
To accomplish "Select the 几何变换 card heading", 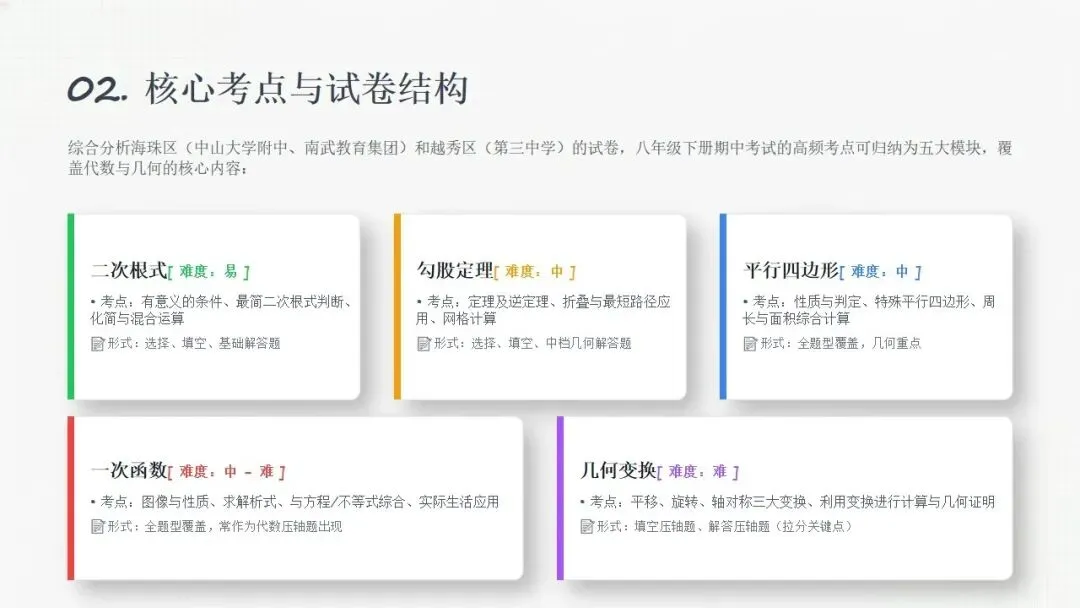I will pos(619,470).
